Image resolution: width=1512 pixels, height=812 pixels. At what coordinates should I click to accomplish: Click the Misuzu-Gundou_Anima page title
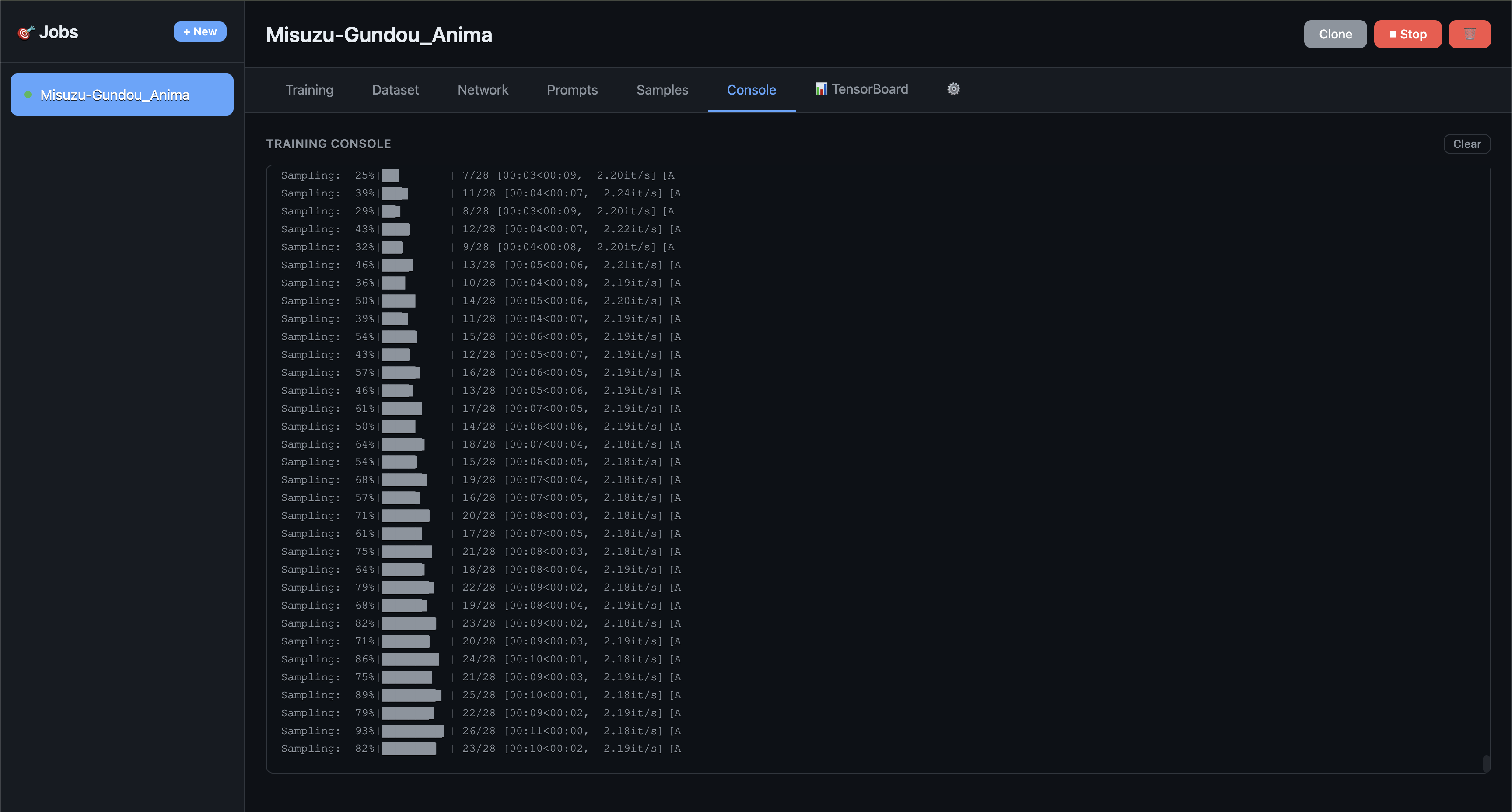coord(378,35)
